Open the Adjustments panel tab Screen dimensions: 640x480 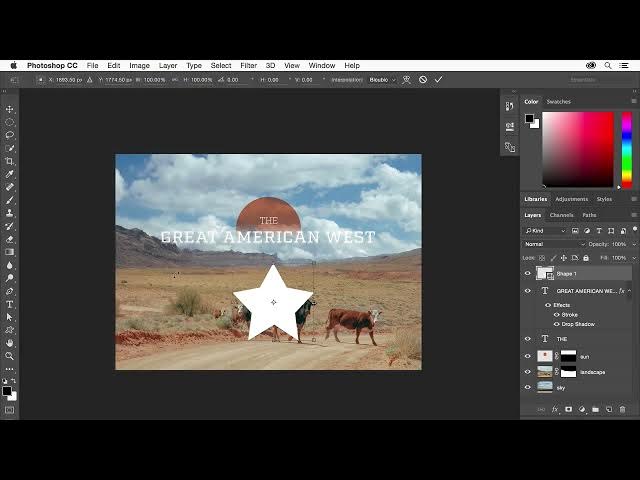[x=572, y=199]
